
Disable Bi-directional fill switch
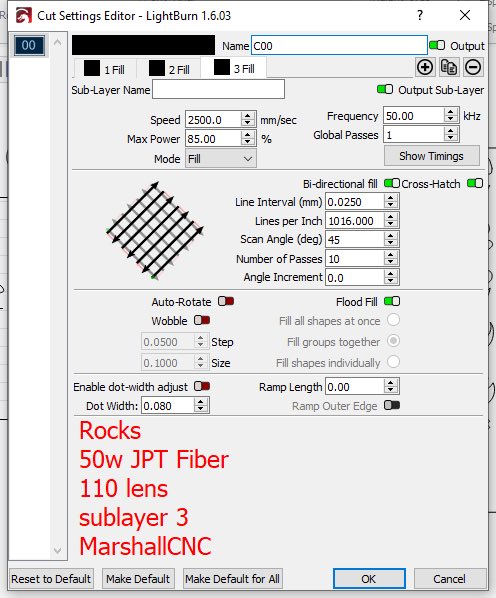392,183
